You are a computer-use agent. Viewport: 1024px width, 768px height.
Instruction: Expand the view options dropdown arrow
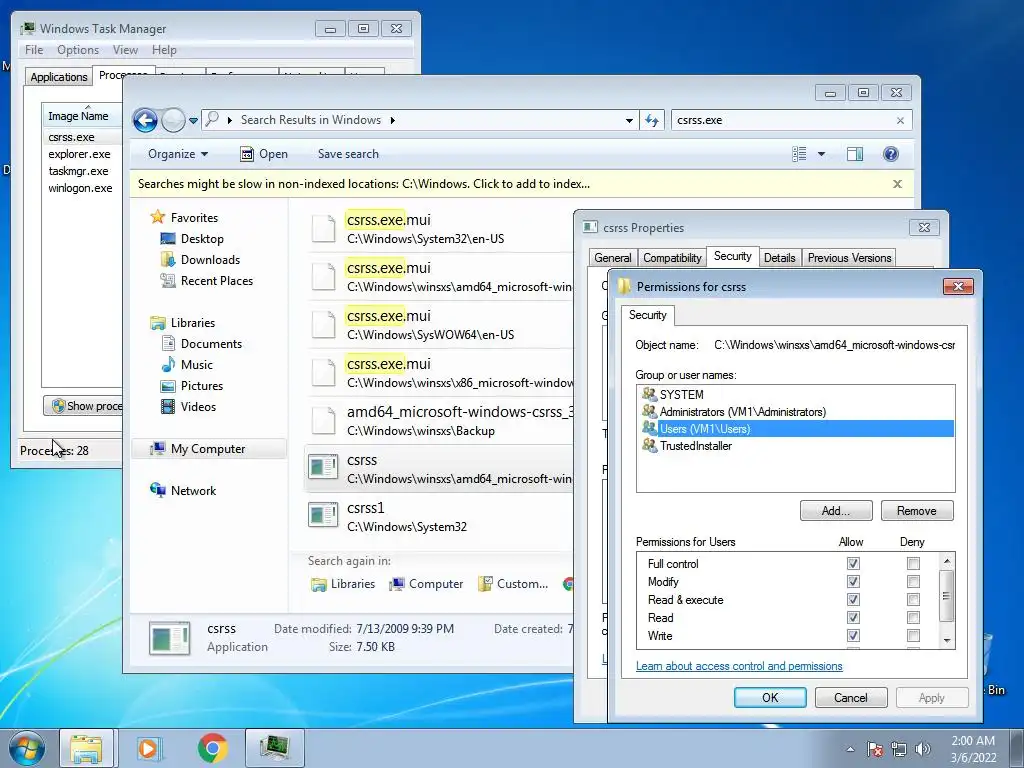[x=822, y=154]
